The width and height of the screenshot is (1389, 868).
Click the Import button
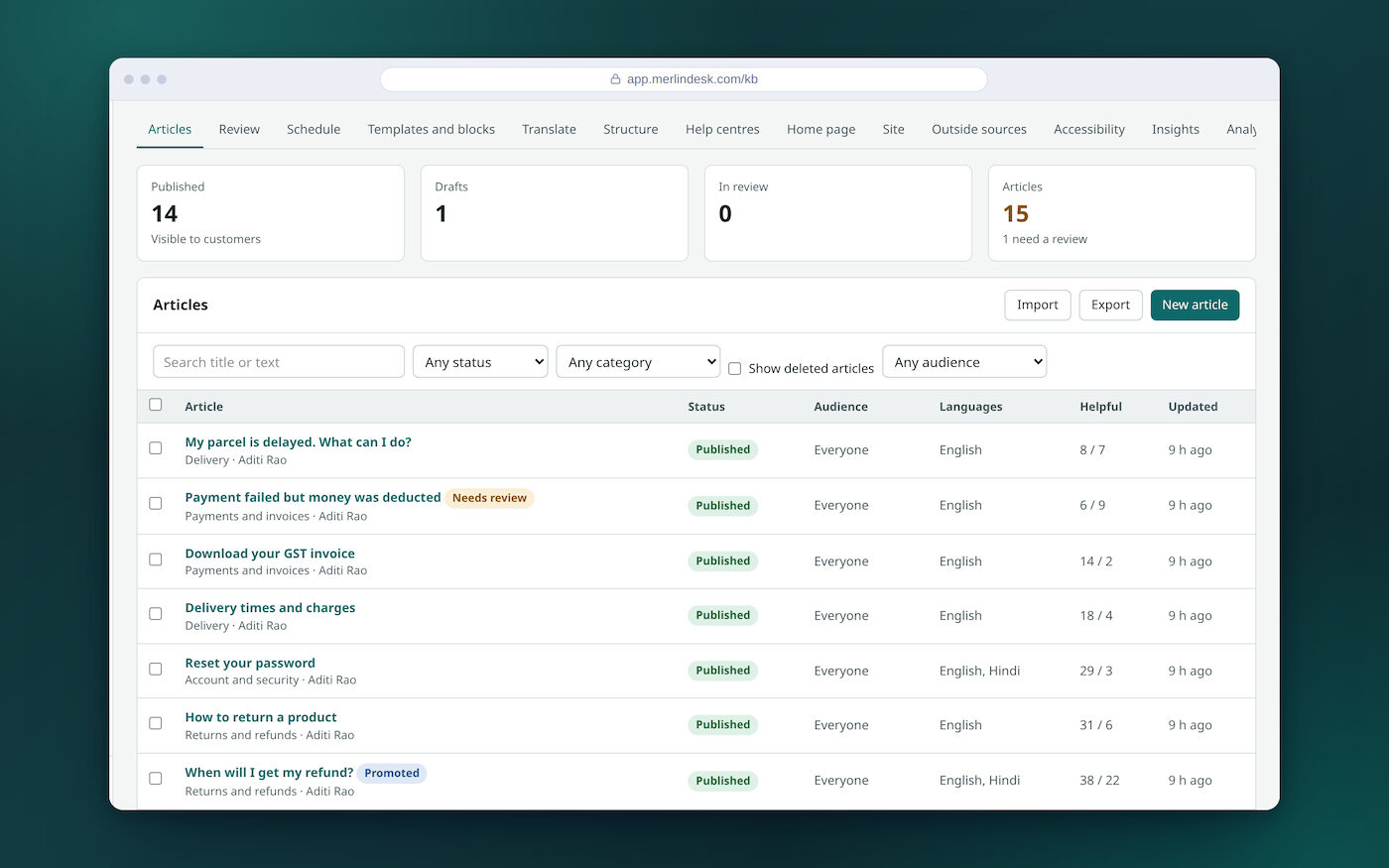coord(1038,305)
